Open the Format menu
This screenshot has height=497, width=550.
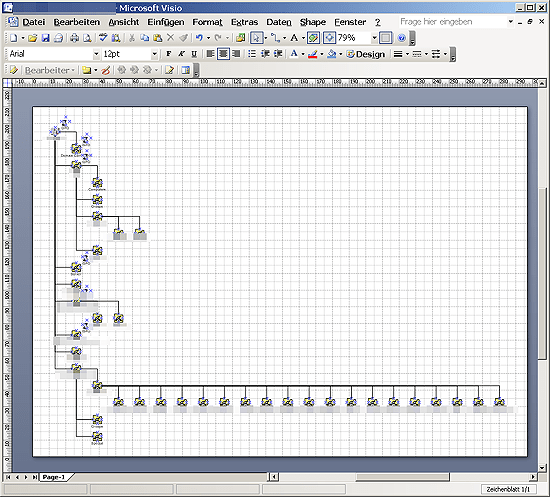[207, 22]
